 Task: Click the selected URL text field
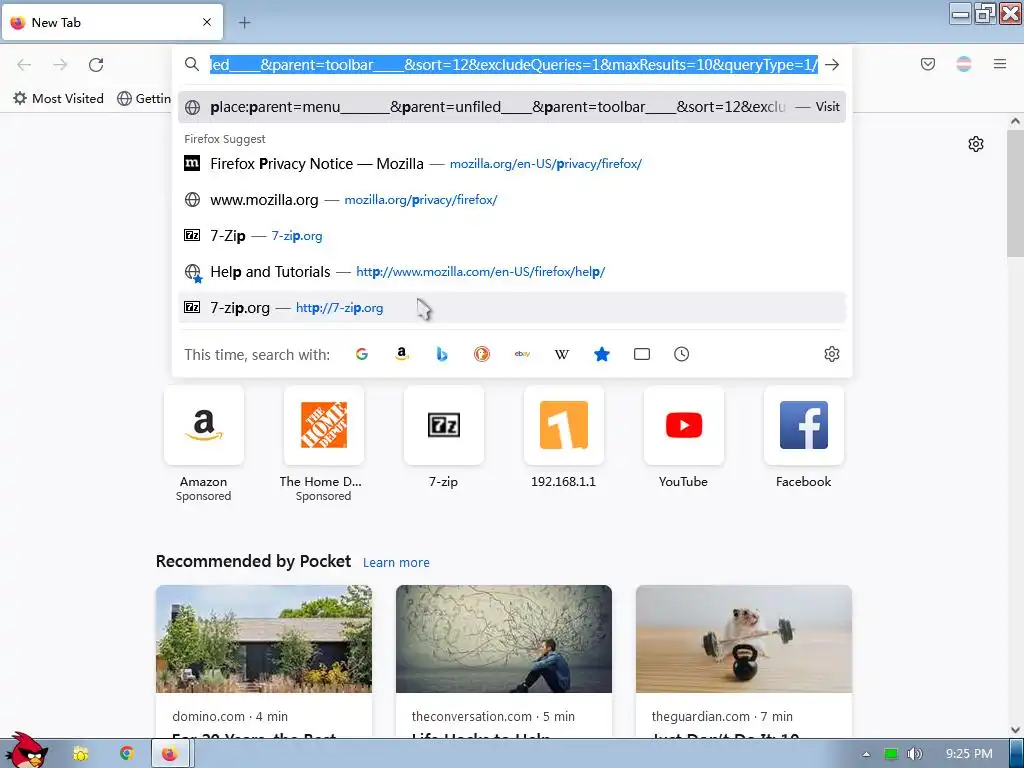pyautogui.click(x=513, y=65)
